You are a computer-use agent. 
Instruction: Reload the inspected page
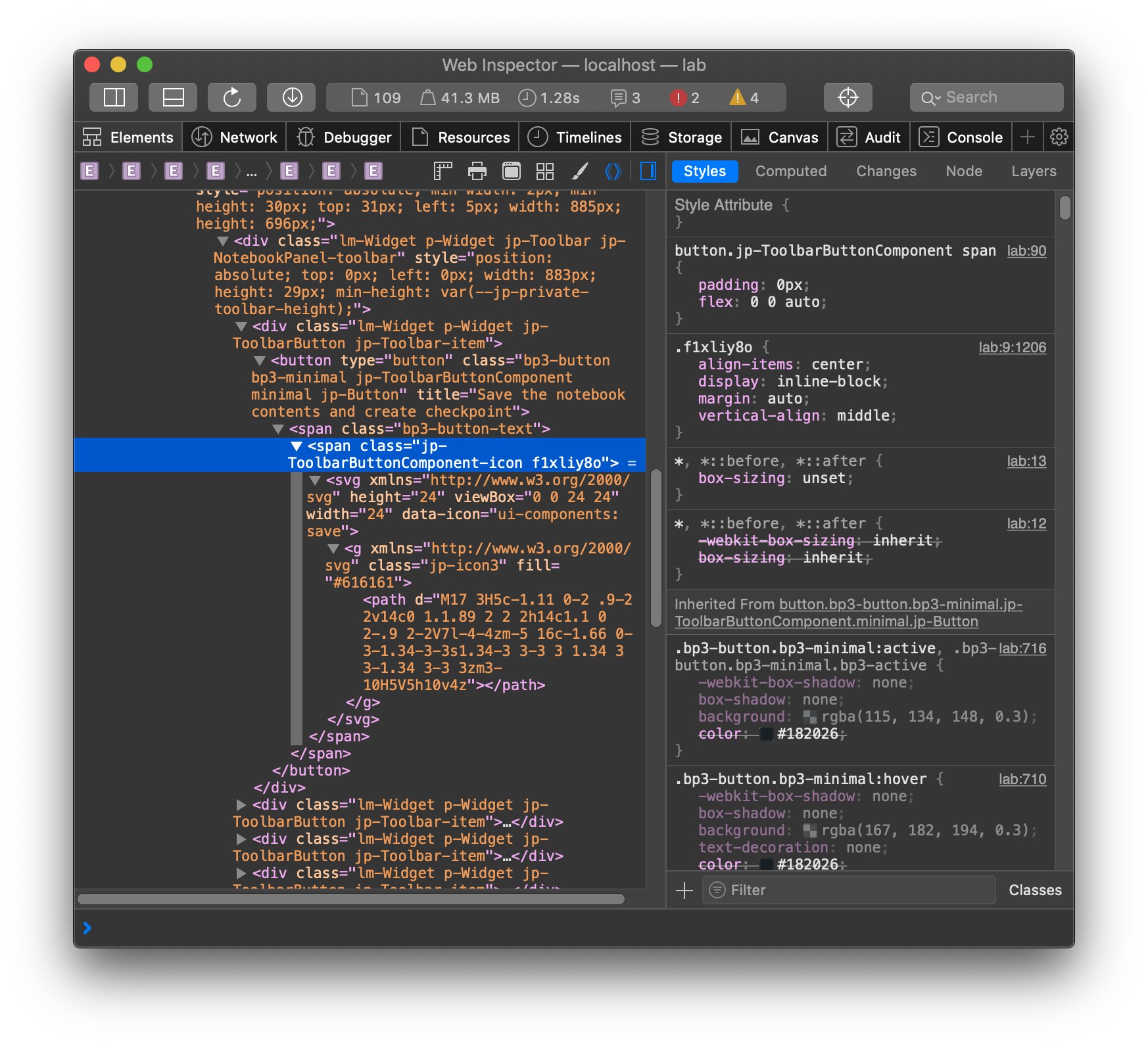pos(232,97)
